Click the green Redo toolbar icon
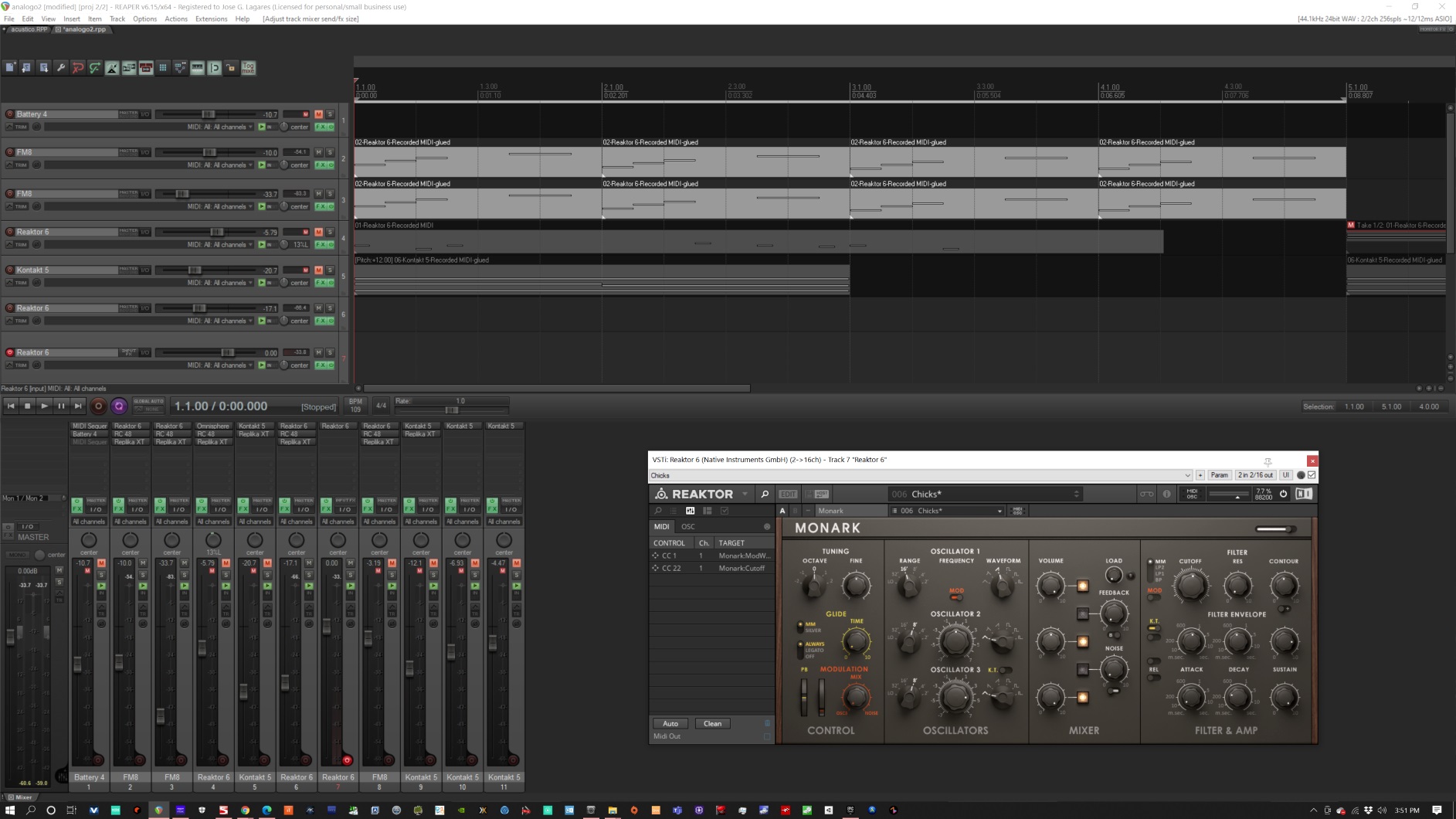 pyautogui.click(x=95, y=68)
